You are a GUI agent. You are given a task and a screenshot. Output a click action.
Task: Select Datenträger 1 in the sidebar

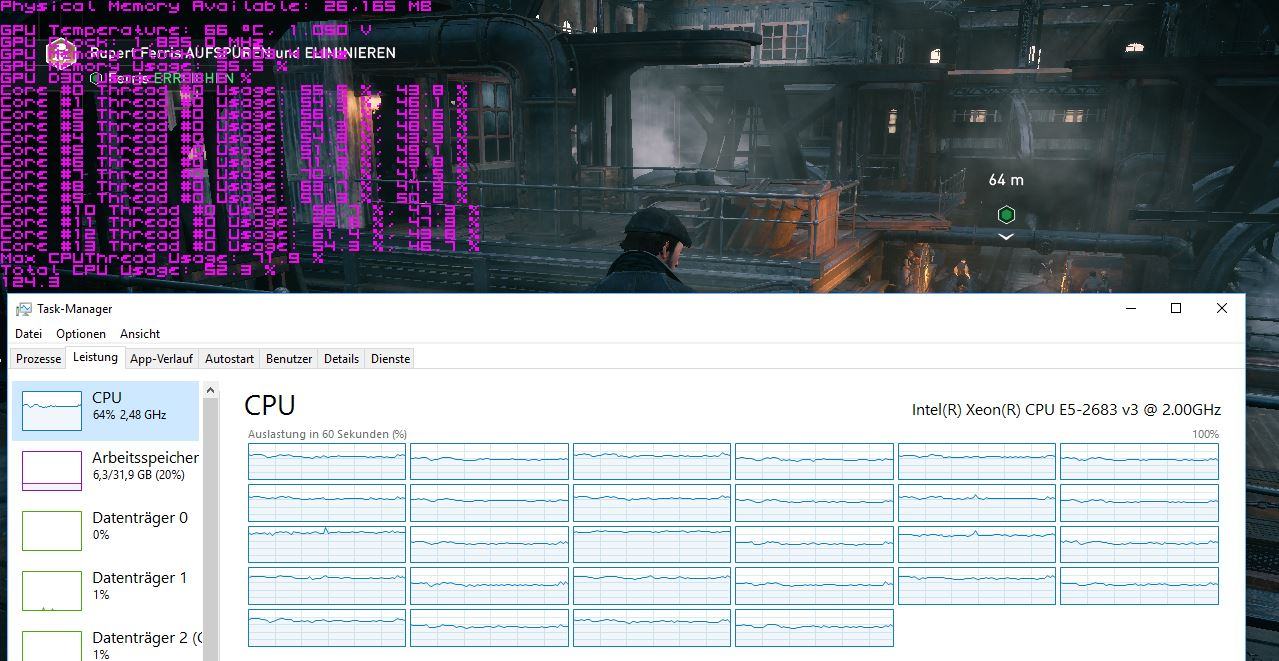click(106, 591)
